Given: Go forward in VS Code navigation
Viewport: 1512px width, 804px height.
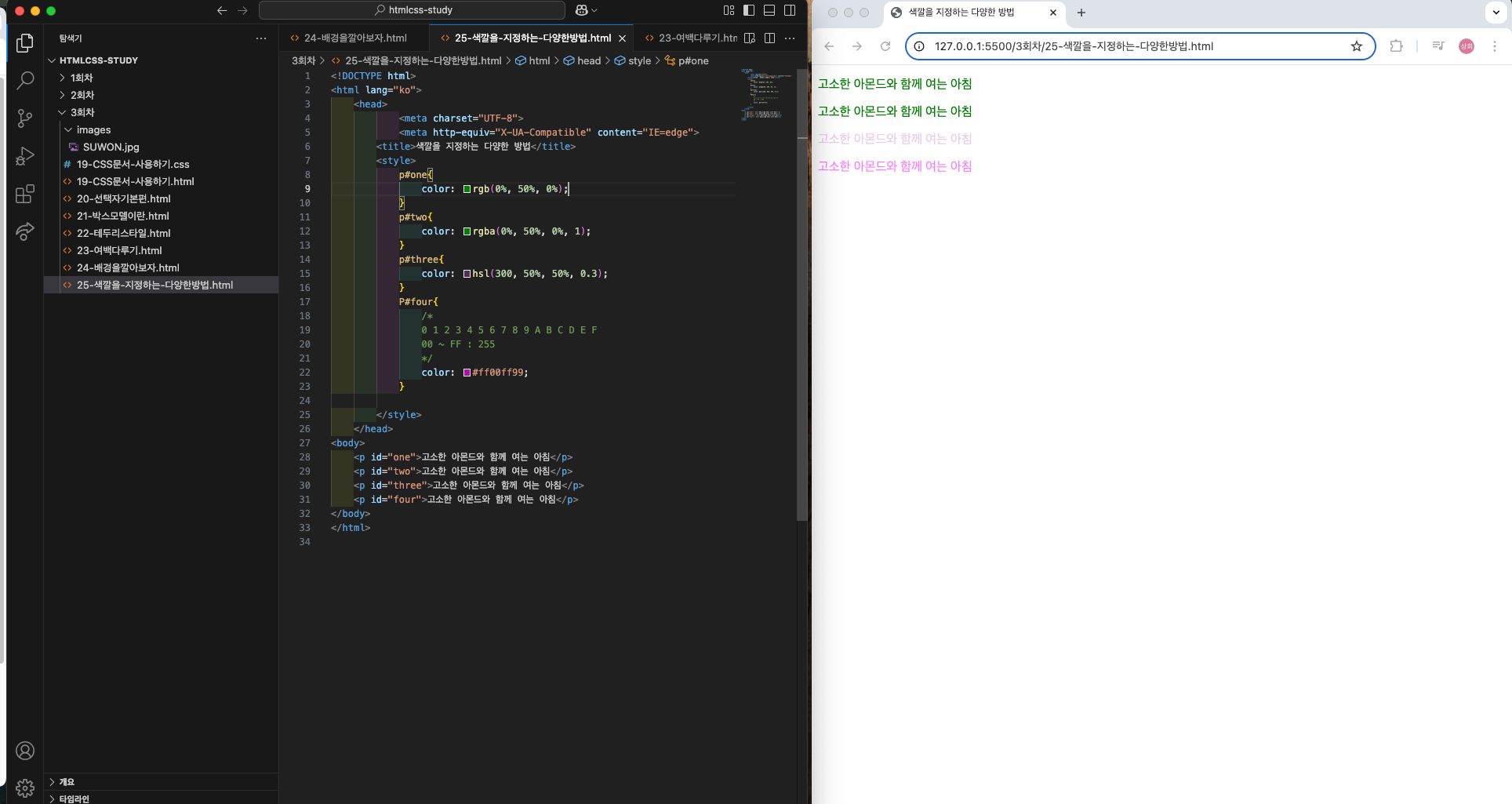Looking at the screenshot, I should [242, 10].
